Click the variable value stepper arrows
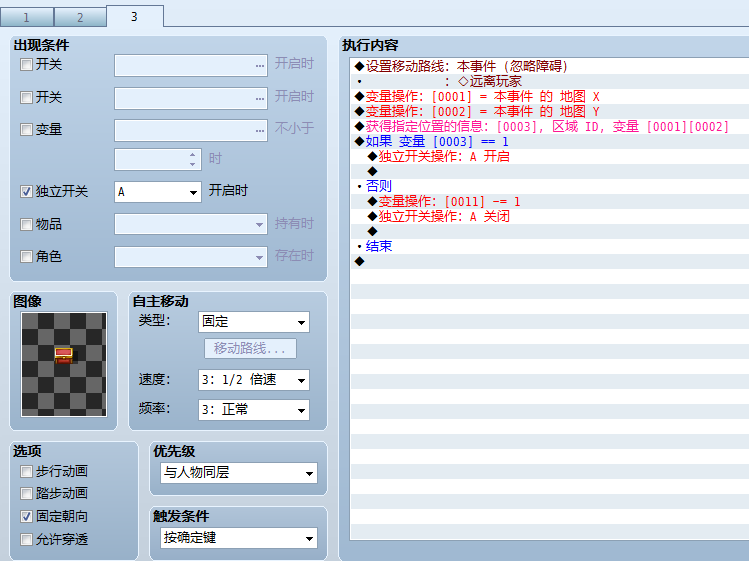Image resolution: width=749 pixels, height=561 pixels. pos(192,160)
